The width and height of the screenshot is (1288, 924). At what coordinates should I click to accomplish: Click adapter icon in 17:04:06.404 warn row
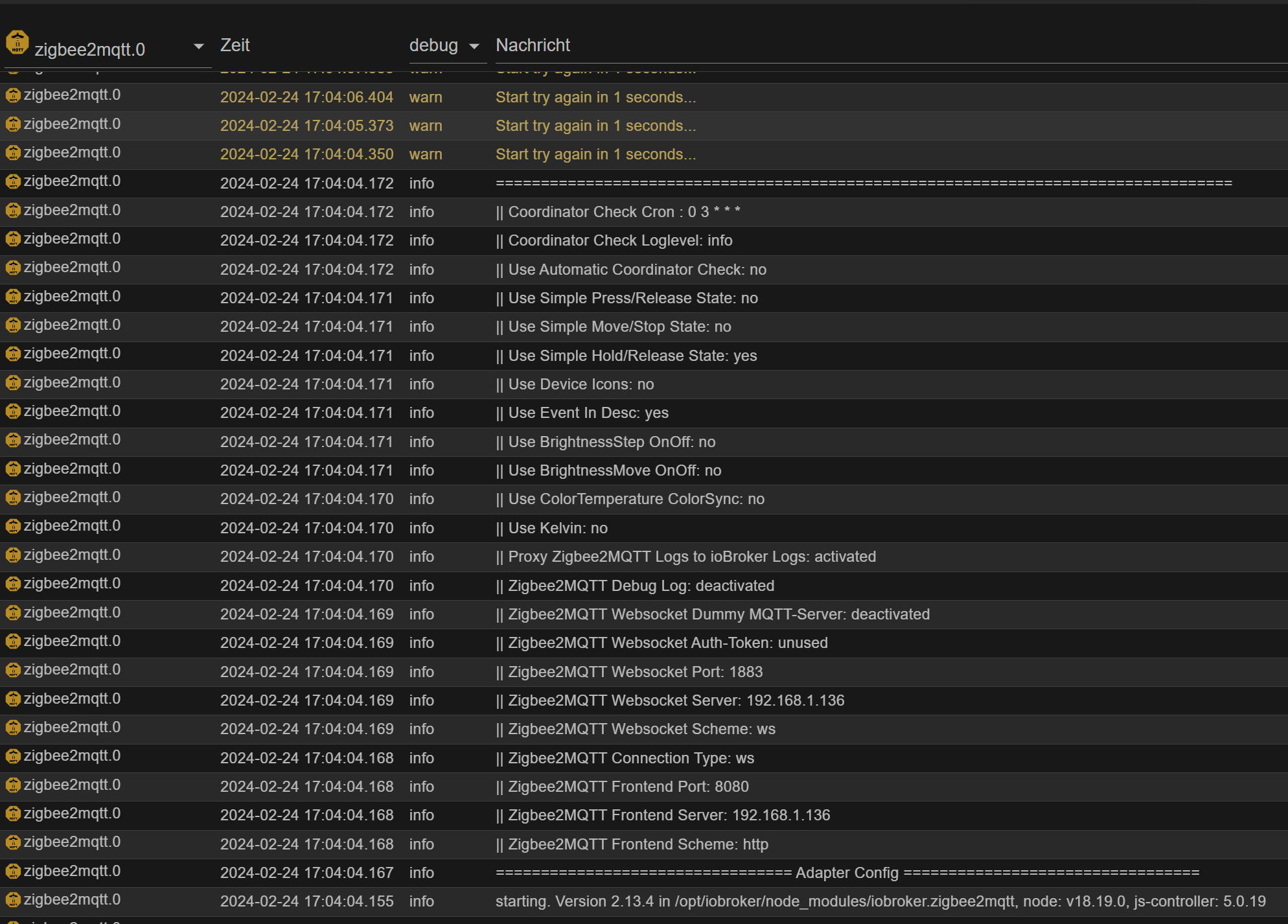(x=13, y=95)
